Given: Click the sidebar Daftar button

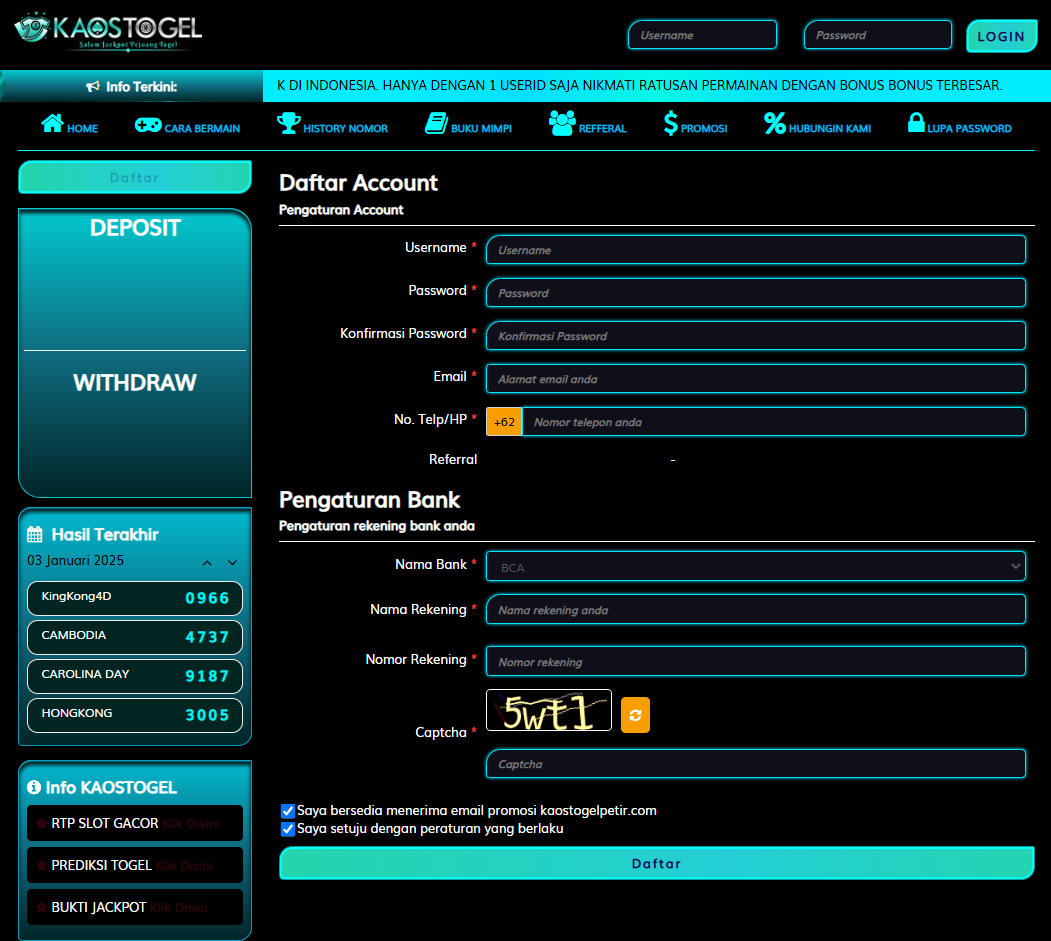Looking at the screenshot, I should click(135, 178).
